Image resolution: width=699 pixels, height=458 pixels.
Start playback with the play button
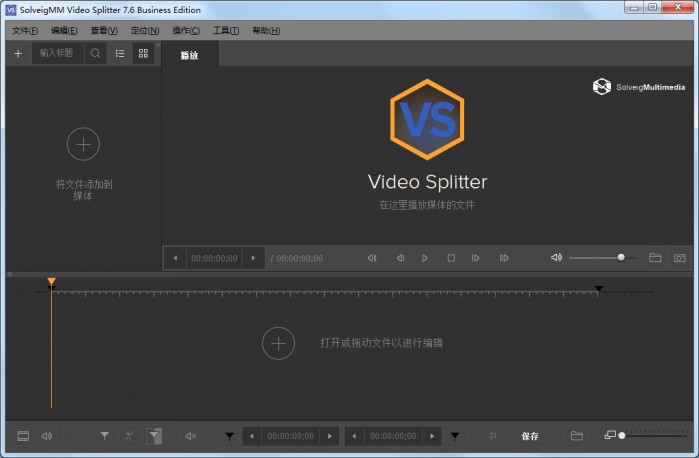click(x=424, y=258)
